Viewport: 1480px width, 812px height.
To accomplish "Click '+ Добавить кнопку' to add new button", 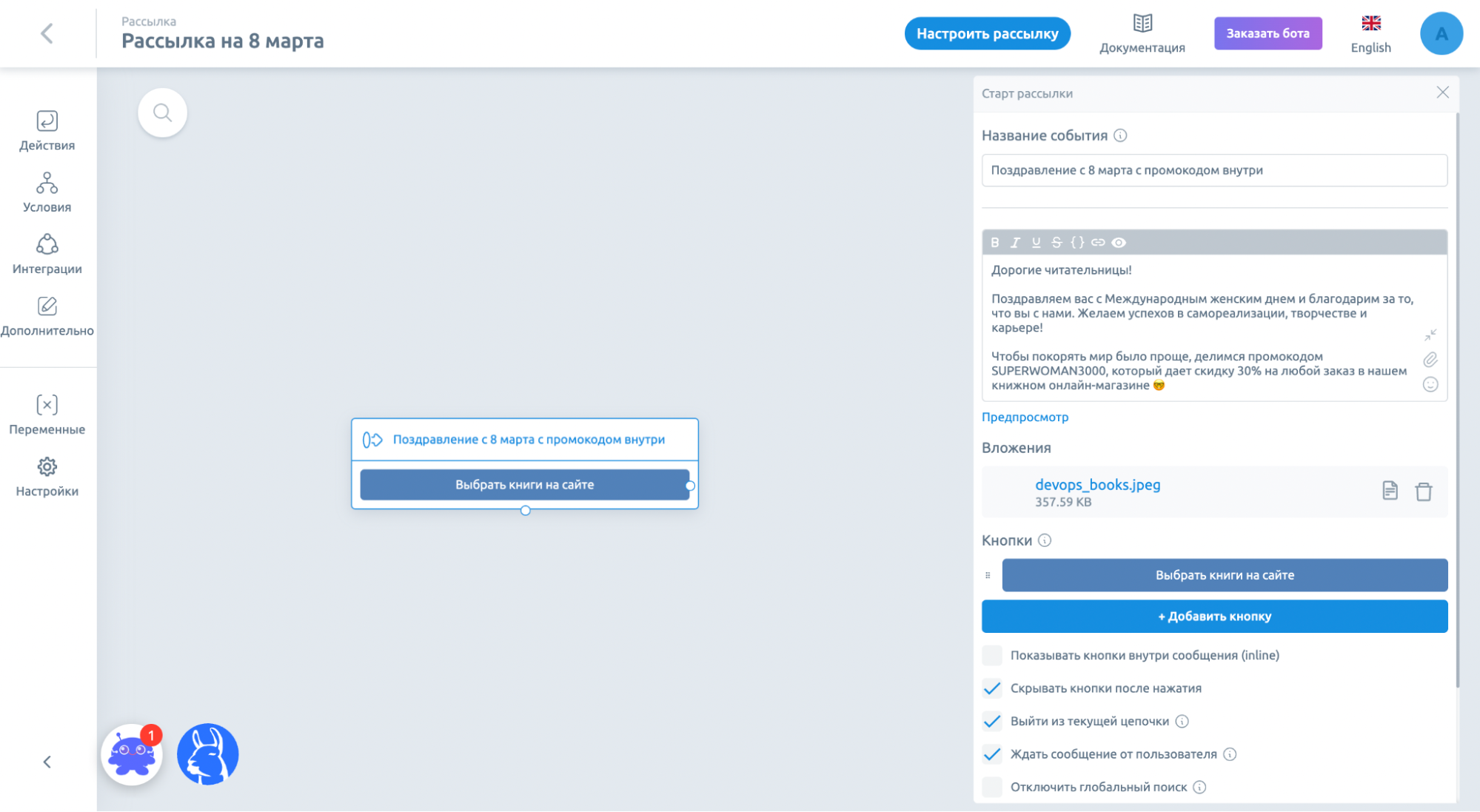I will point(1215,615).
